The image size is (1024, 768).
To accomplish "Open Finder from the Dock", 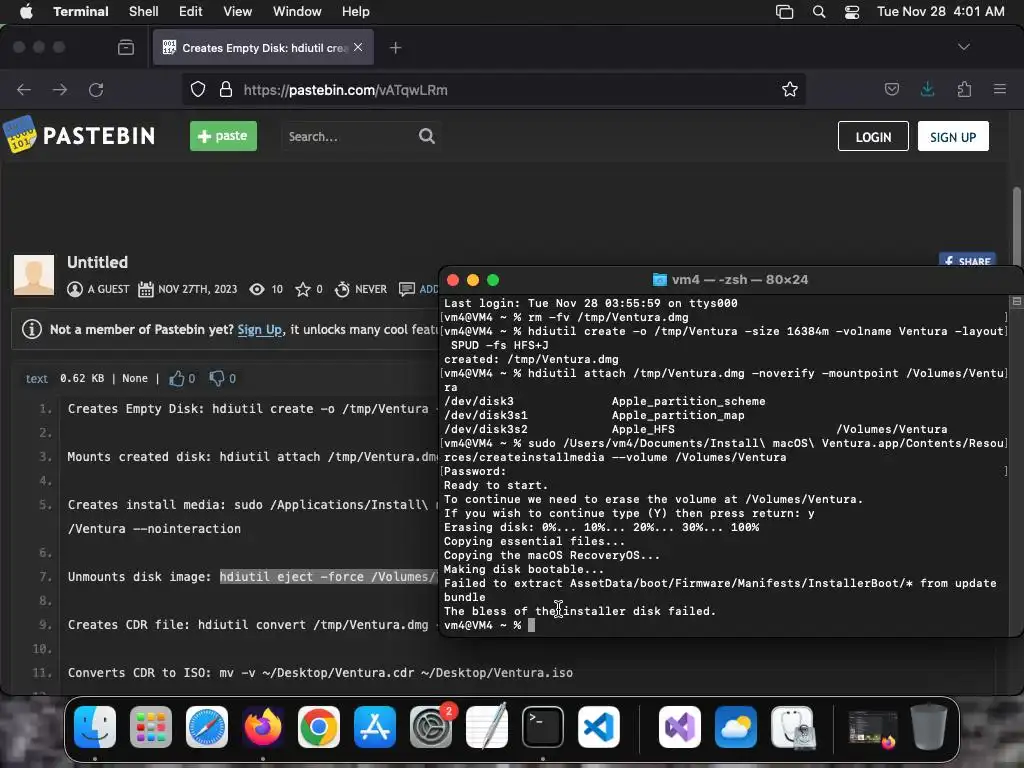I will click(x=95, y=727).
